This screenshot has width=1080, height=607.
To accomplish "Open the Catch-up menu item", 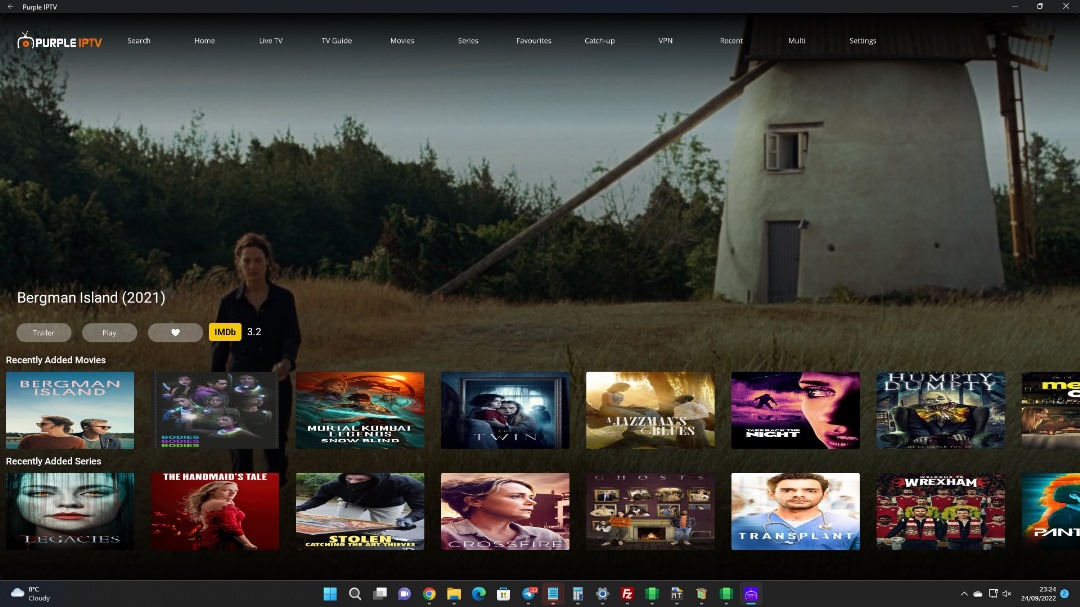I will pyautogui.click(x=599, y=41).
